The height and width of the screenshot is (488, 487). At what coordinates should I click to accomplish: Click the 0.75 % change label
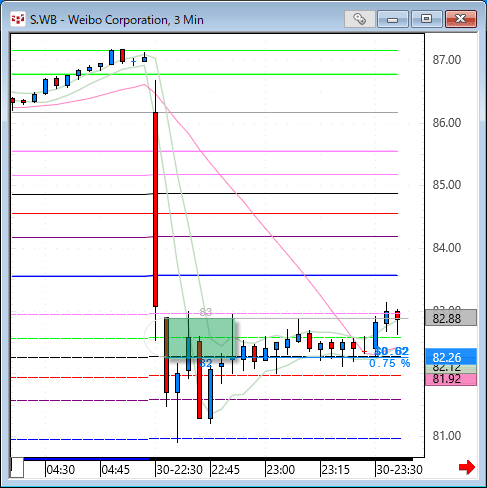(x=390, y=363)
